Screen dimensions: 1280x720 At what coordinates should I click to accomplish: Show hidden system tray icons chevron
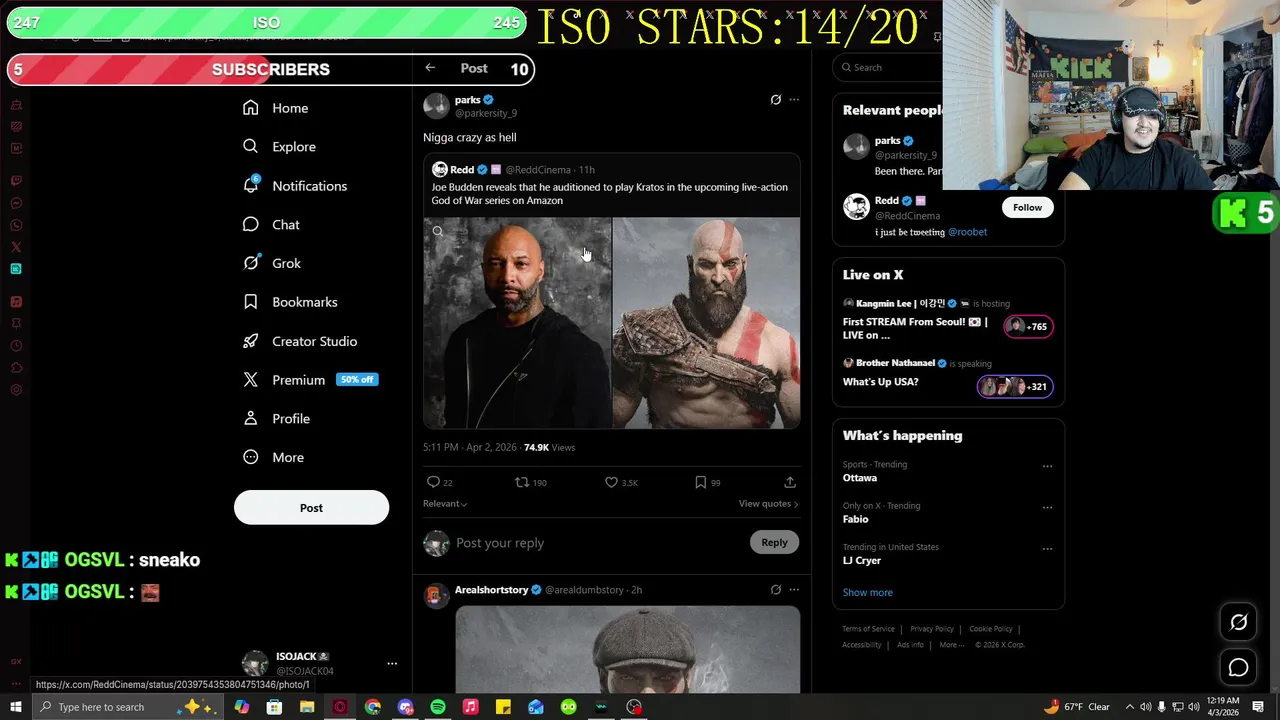1129,707
